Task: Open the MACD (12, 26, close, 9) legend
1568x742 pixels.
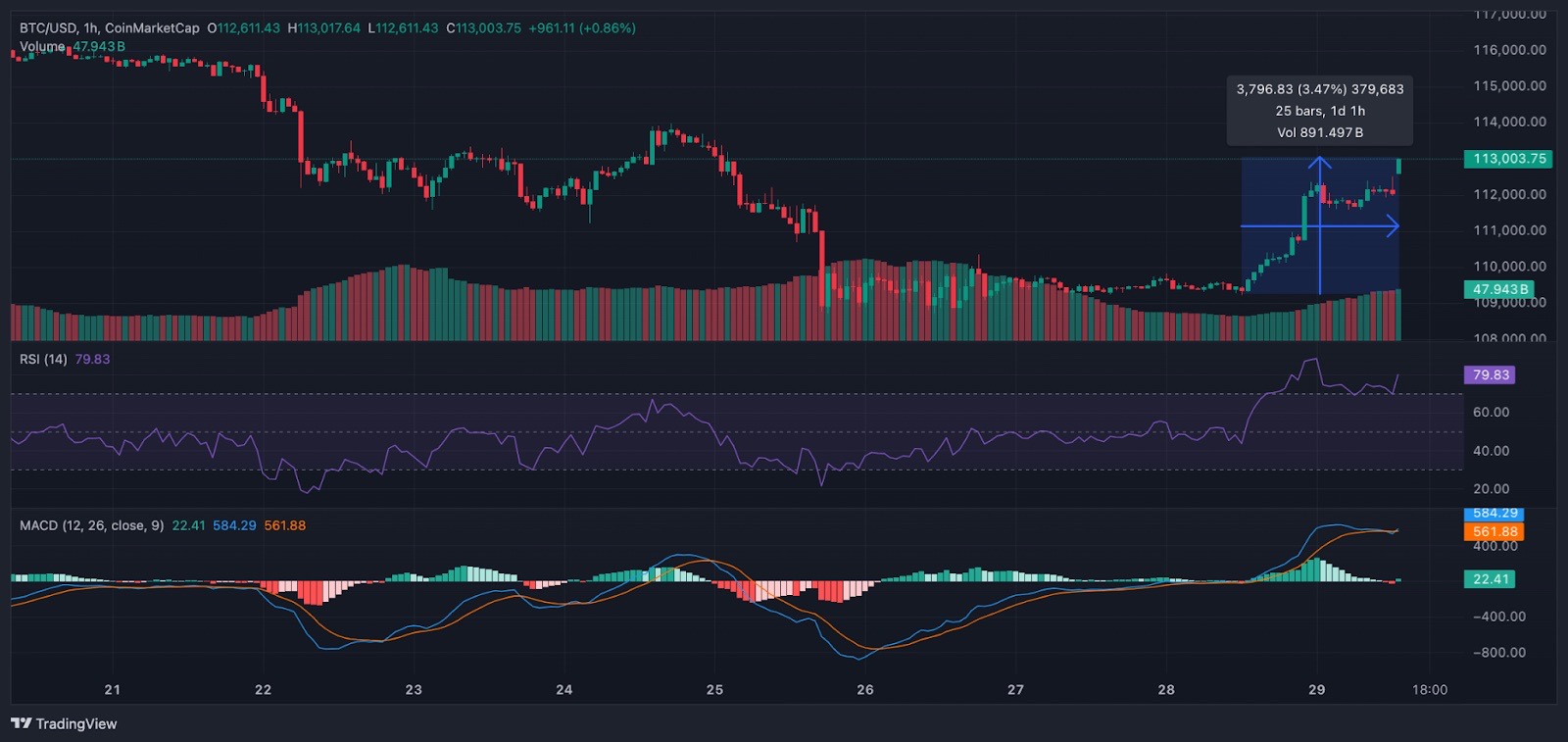Action: click(x=91, y=525)
